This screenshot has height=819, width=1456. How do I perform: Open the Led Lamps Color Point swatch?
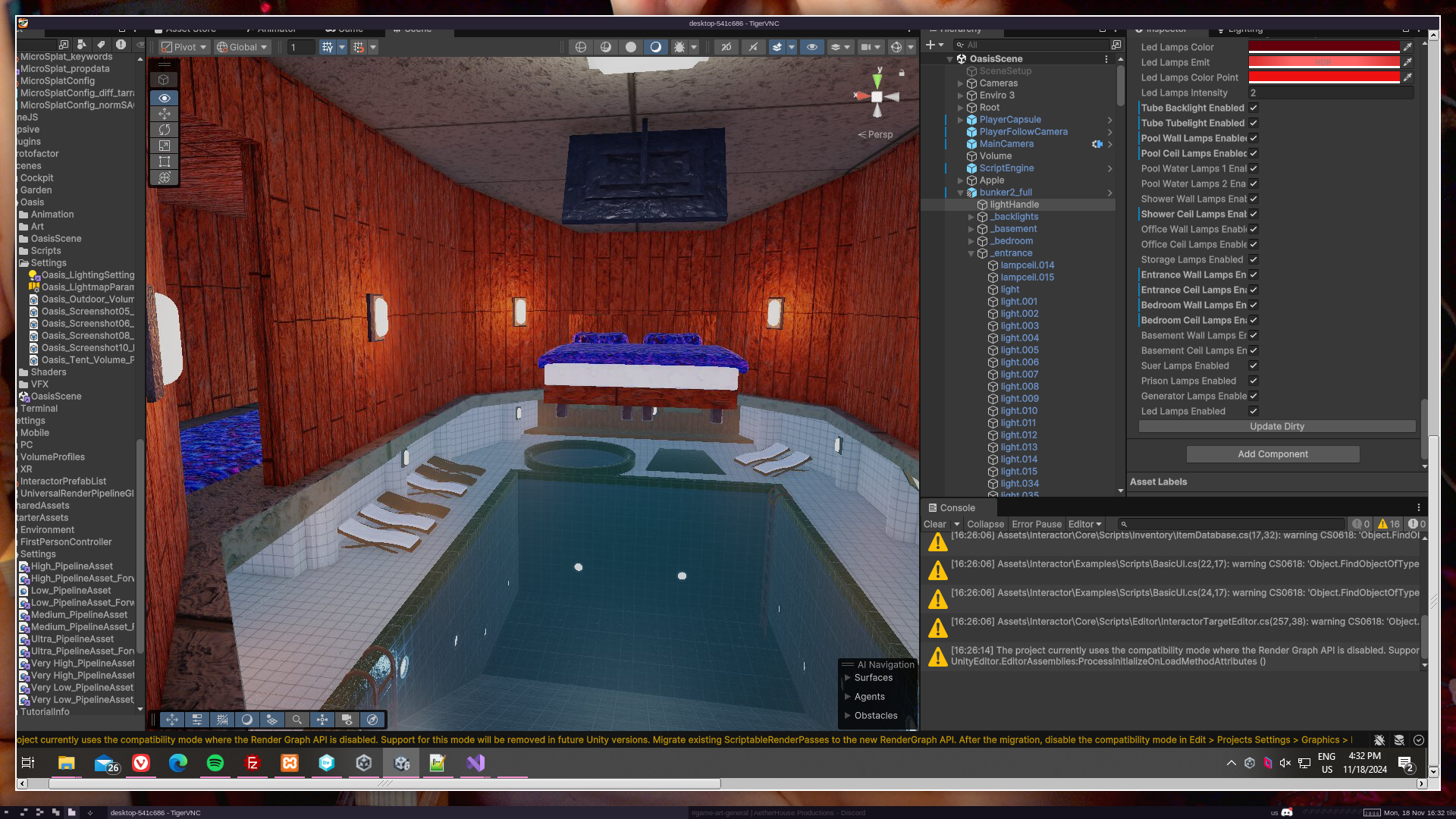click(x=1323, y=77)
